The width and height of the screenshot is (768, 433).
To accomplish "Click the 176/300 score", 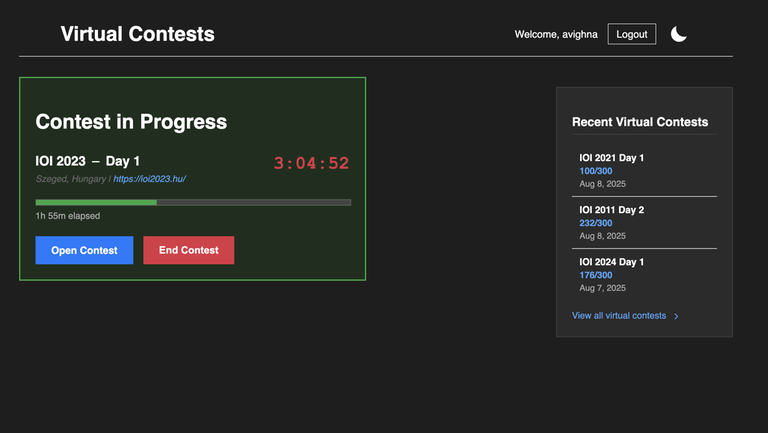I will [x=596, y=275].
